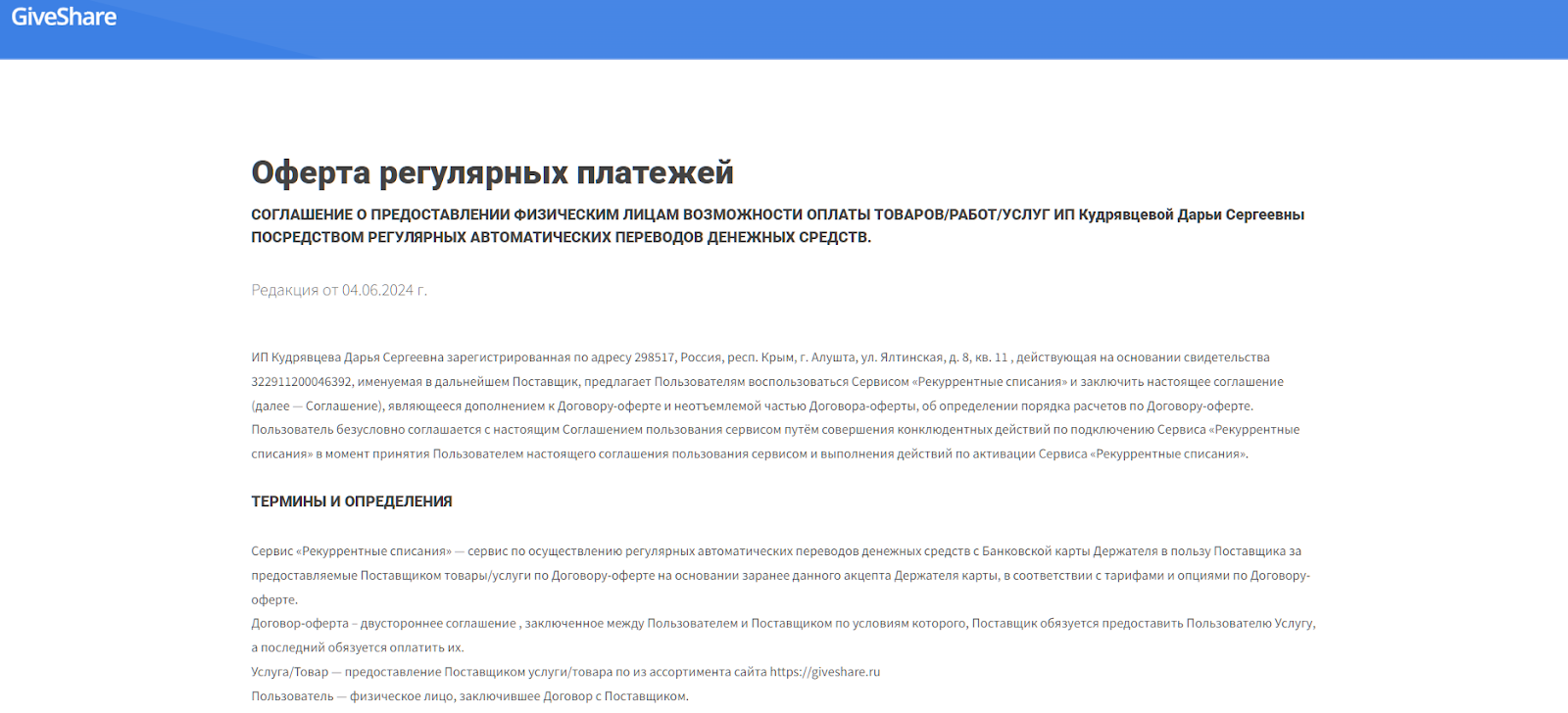1568x713 pixels.
Task: Open the https://giveshare.ru site link
Action: click(x=824, y=672)
